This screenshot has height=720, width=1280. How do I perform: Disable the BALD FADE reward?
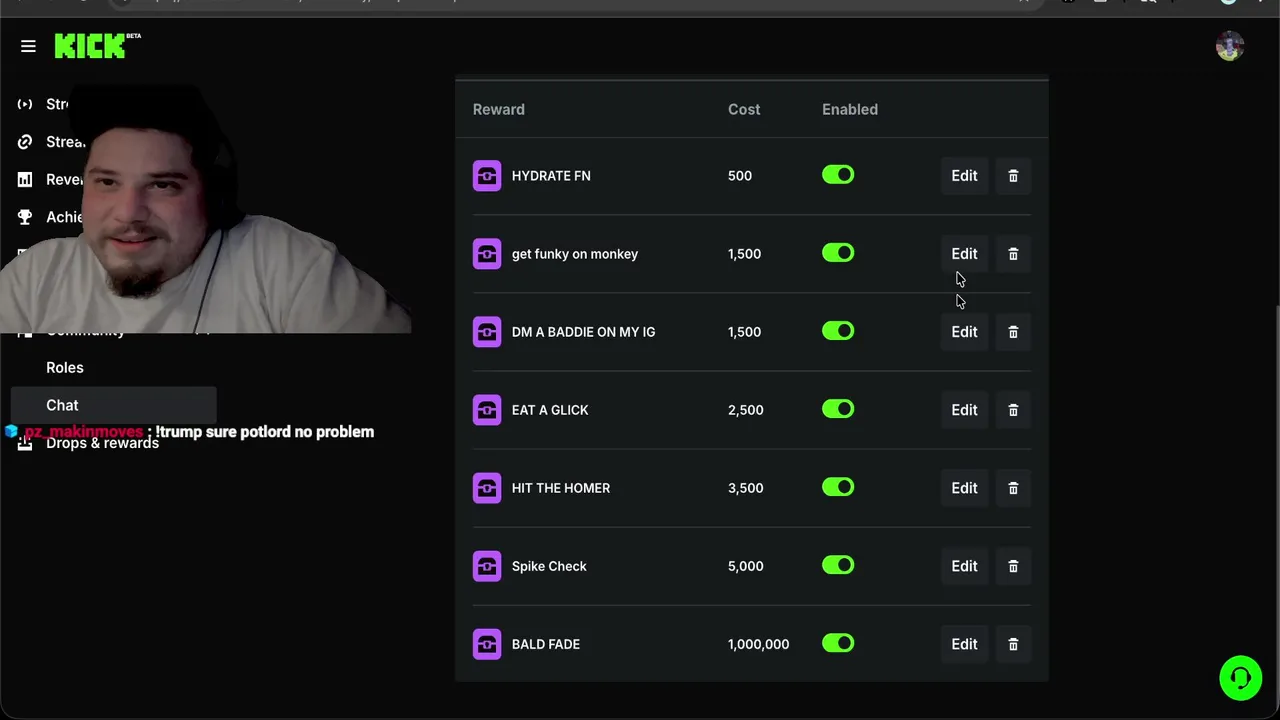838,643
